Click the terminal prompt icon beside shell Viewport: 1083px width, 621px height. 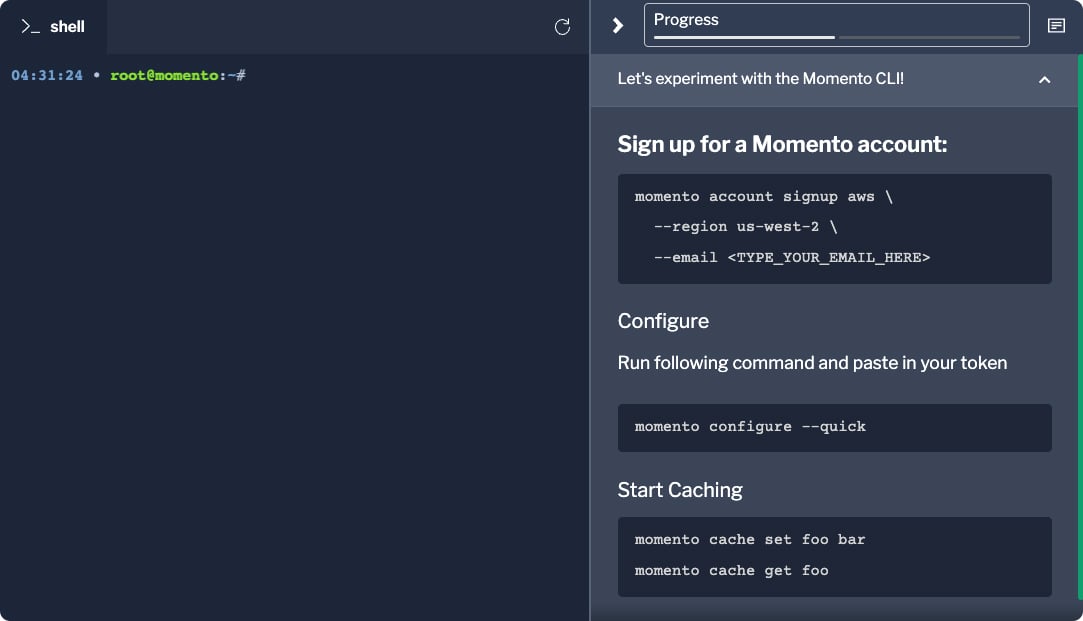point(30,26)
